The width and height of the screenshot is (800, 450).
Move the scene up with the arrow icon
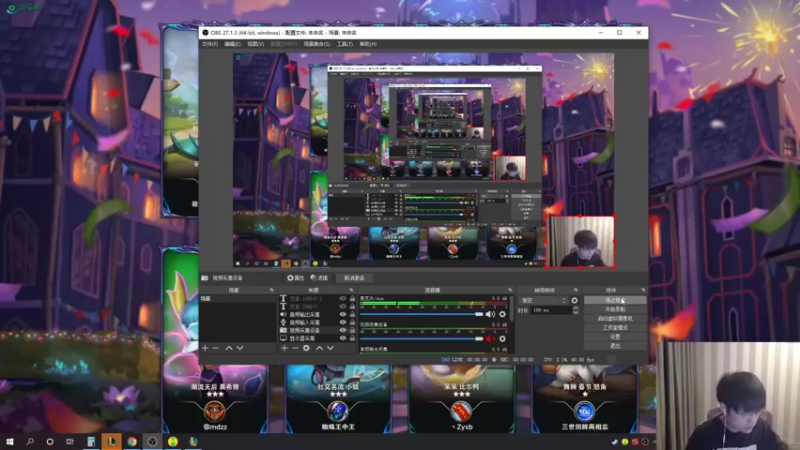click(x=229, y=348)
